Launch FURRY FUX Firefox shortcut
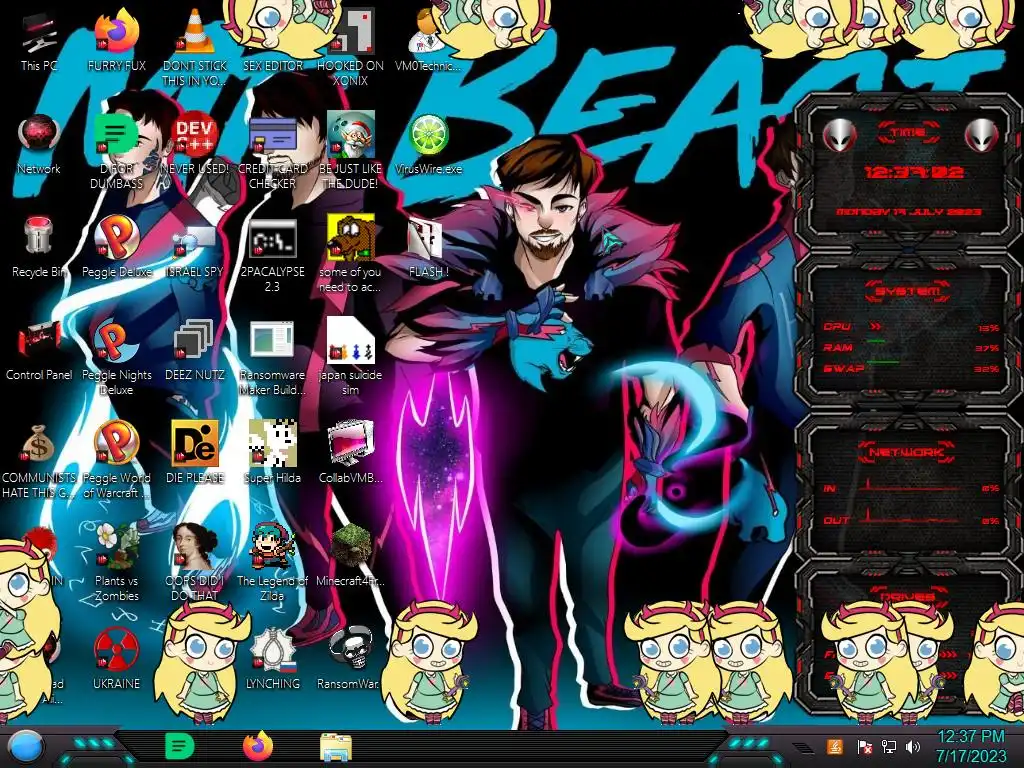 pyautogui.click(x=117, y=33)
